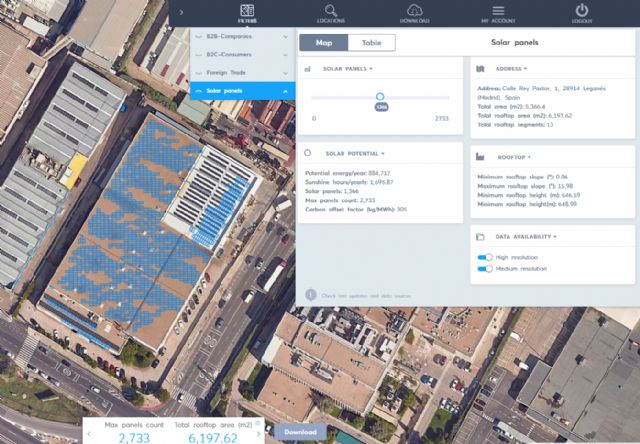Open the Locations search icon
Viewport: 640px width, 444px height.
pyautogui.click(x=331, y=11)
